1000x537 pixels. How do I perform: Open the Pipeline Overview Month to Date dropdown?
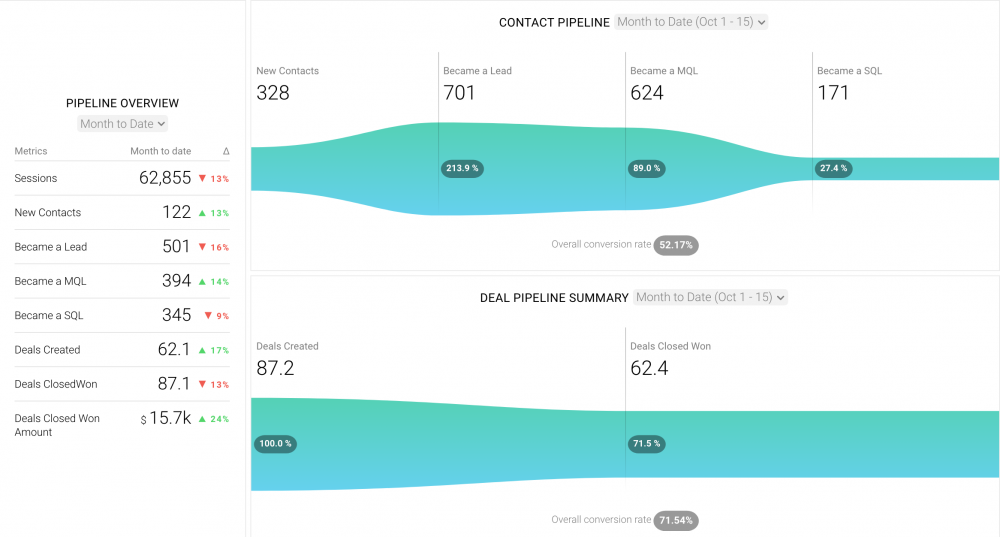point(123,124)
